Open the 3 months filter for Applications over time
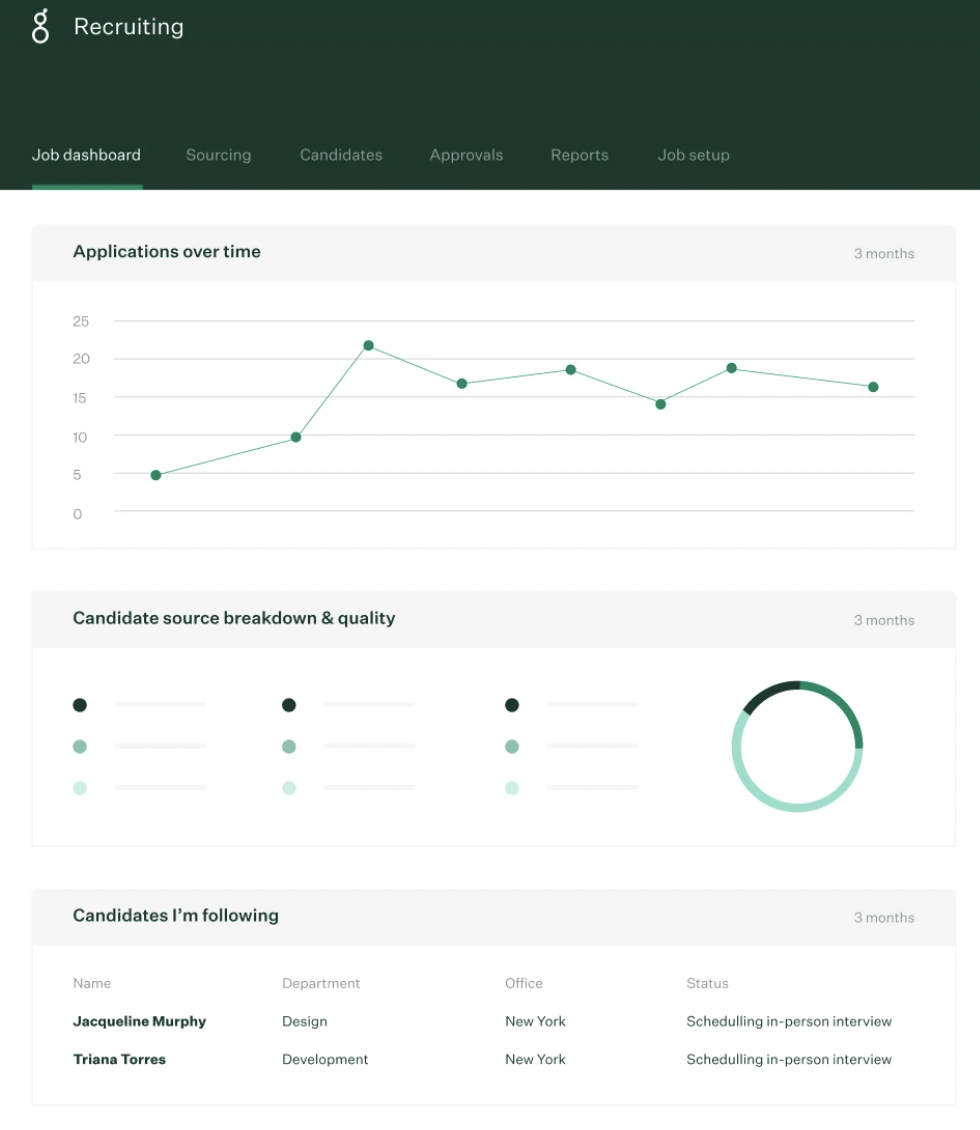Viewport: 980px width, 1130px height. 883,253
